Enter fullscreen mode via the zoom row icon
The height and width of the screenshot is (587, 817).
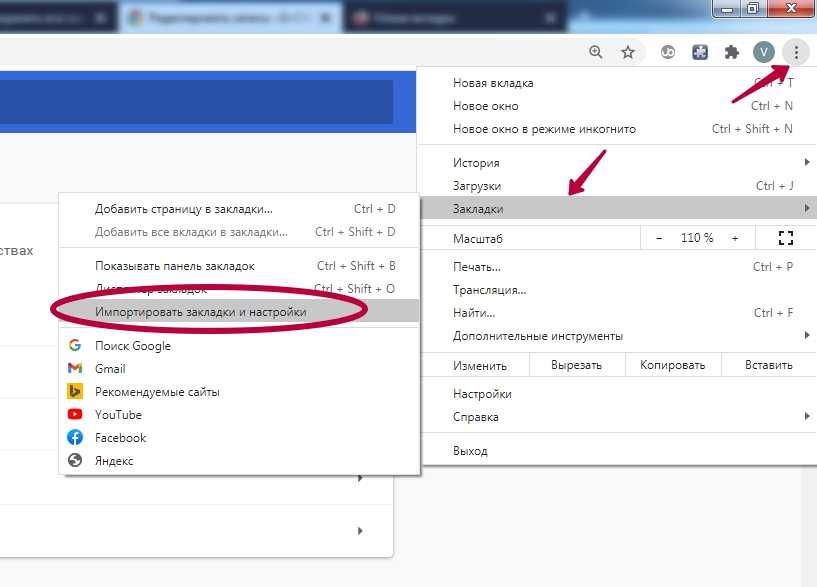(785, 238)
